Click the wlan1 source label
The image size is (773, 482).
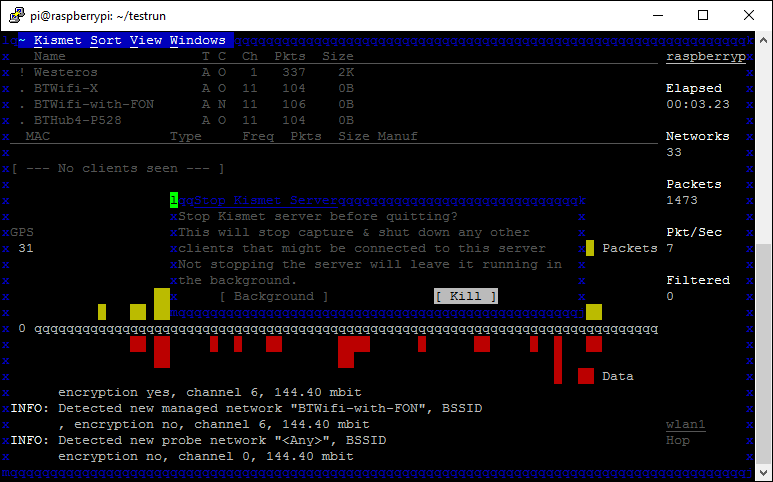pos(685,424)
